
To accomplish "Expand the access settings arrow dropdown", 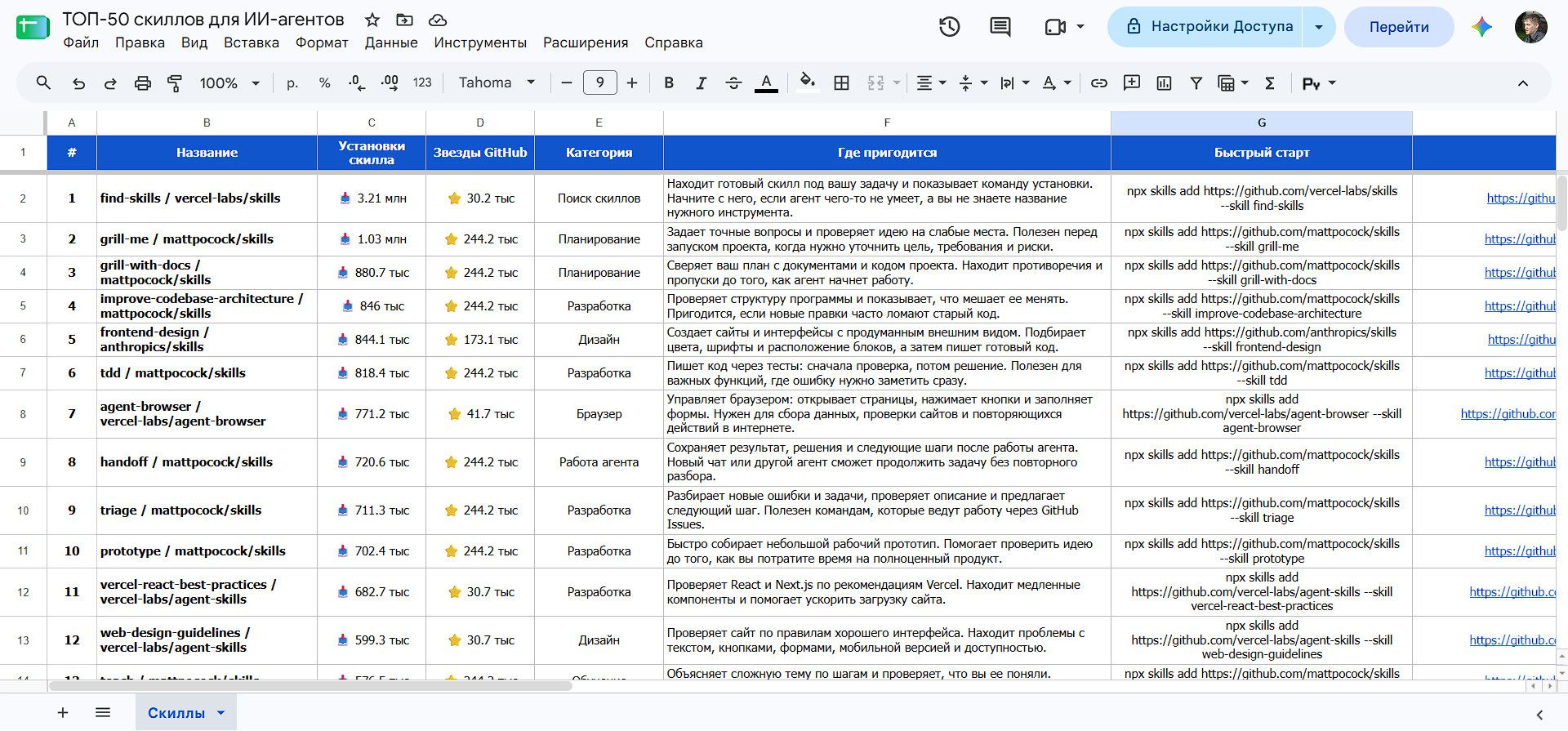I will click(x=1319, y=27).
